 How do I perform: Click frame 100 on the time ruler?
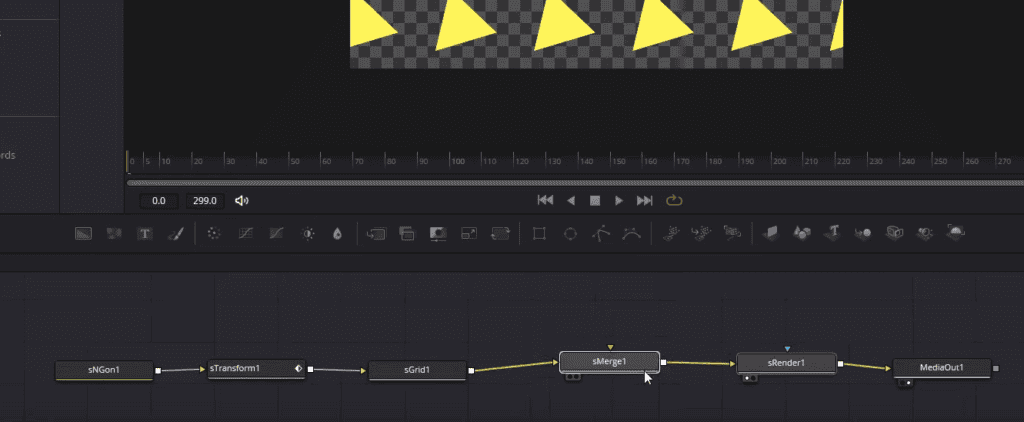(x=456, y=161)
